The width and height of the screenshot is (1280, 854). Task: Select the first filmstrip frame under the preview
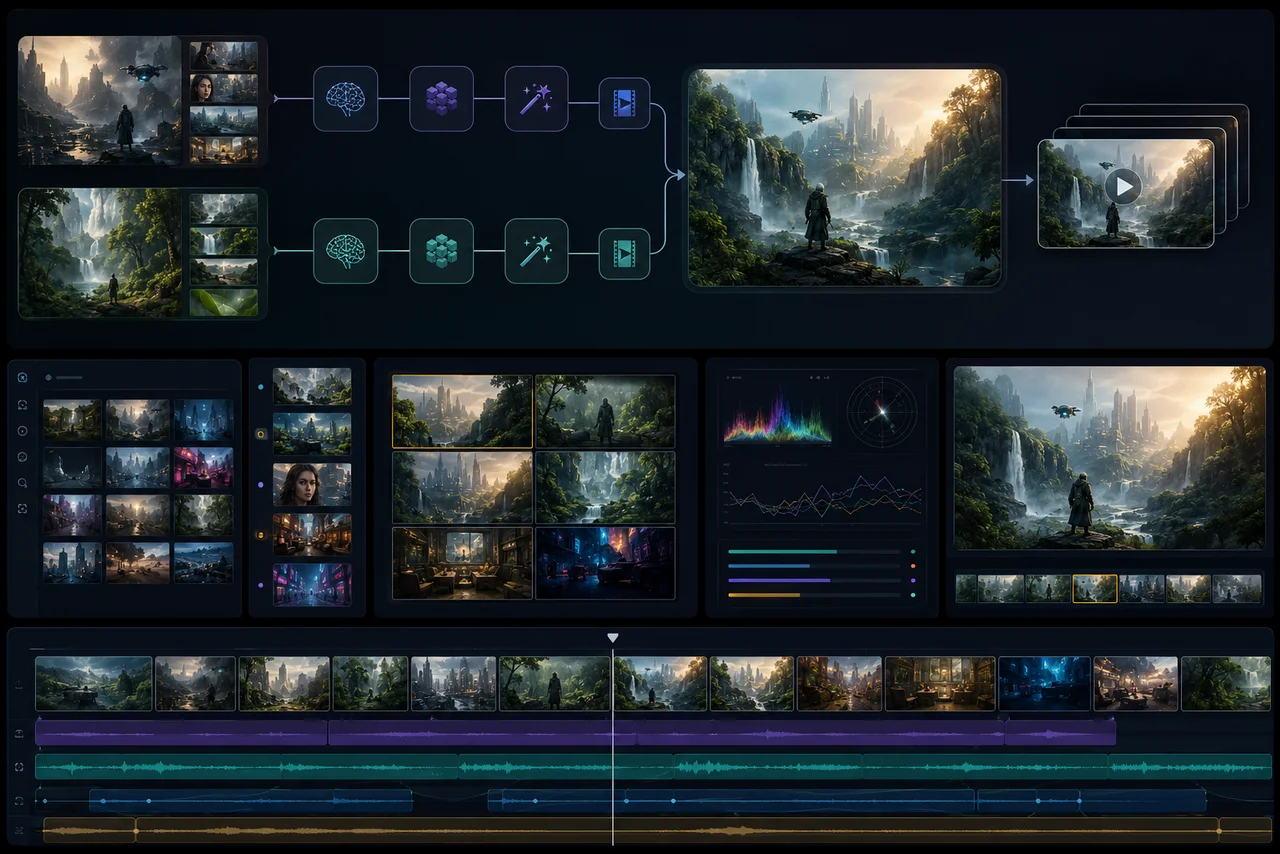click(966, 589)
